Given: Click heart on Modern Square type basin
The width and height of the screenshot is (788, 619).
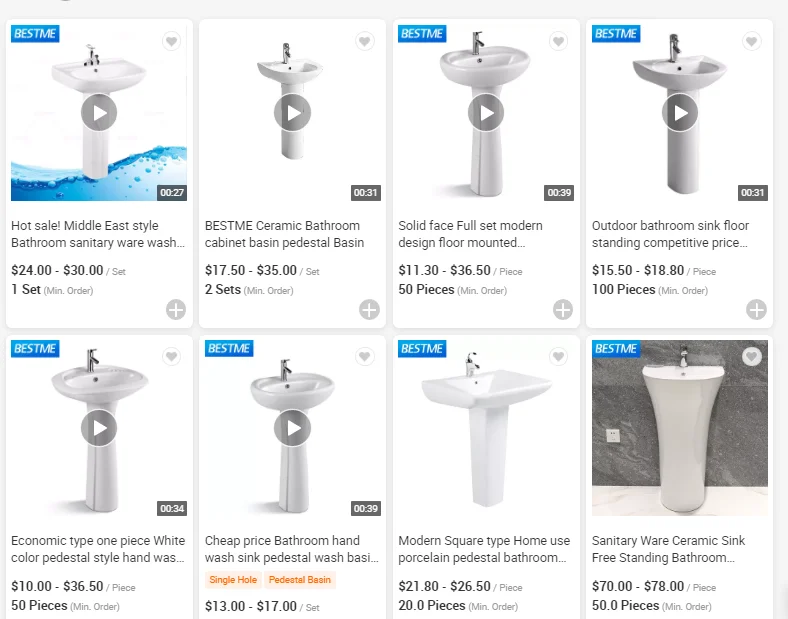Looking at the screenshot, I should click(559, 357).
